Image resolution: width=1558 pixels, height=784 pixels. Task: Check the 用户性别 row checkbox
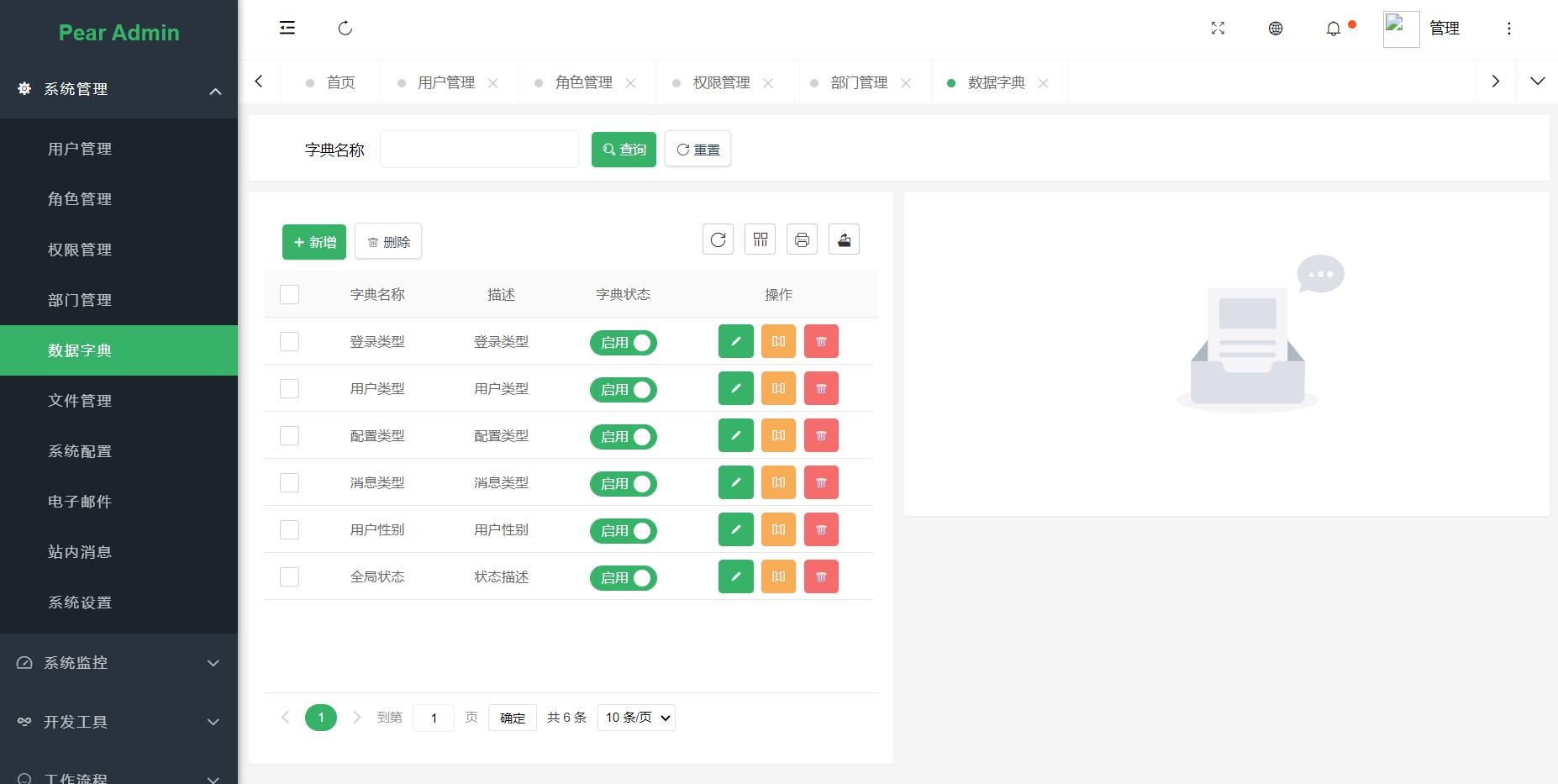(x=289, y=529)
